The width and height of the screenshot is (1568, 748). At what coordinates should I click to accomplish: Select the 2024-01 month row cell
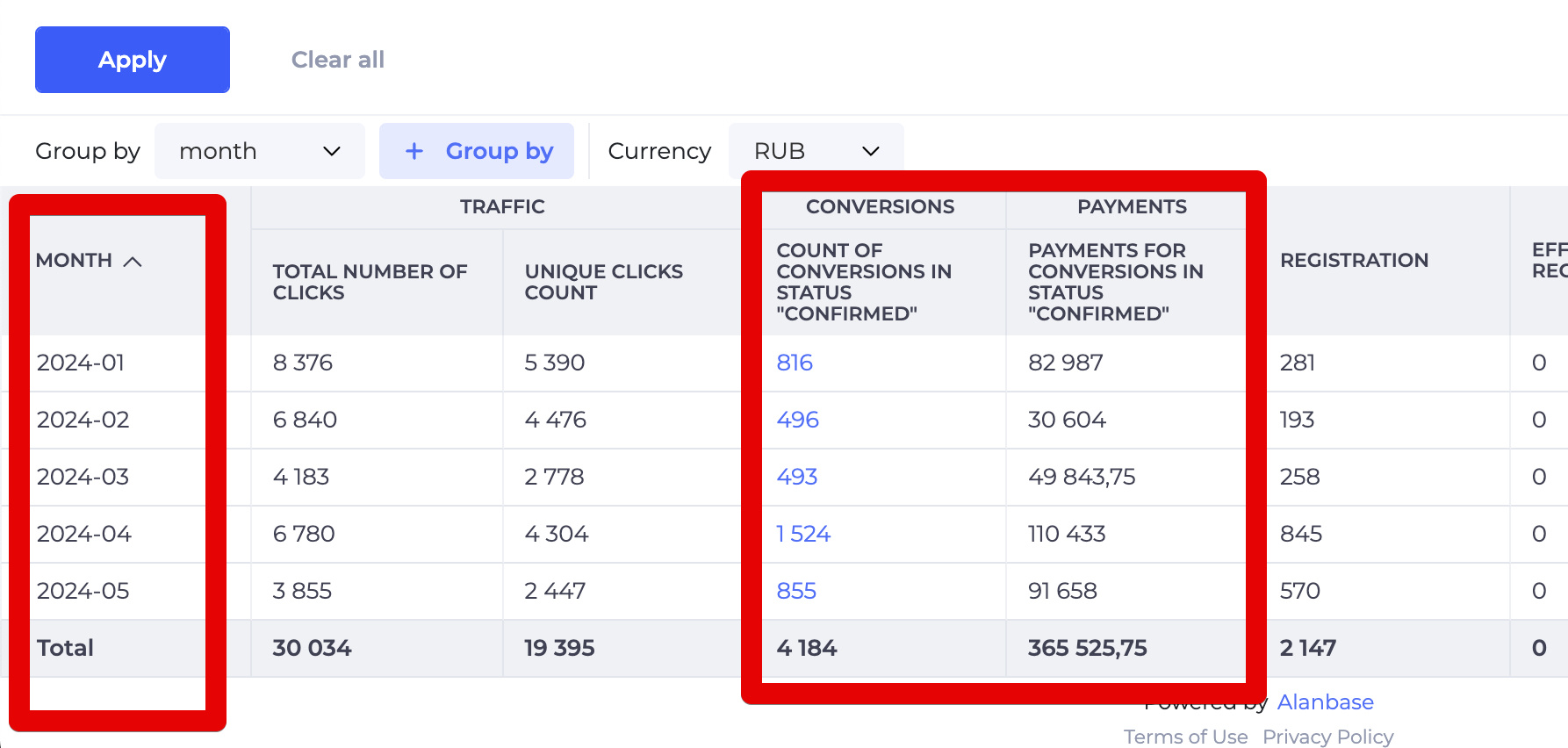(81, 363)
